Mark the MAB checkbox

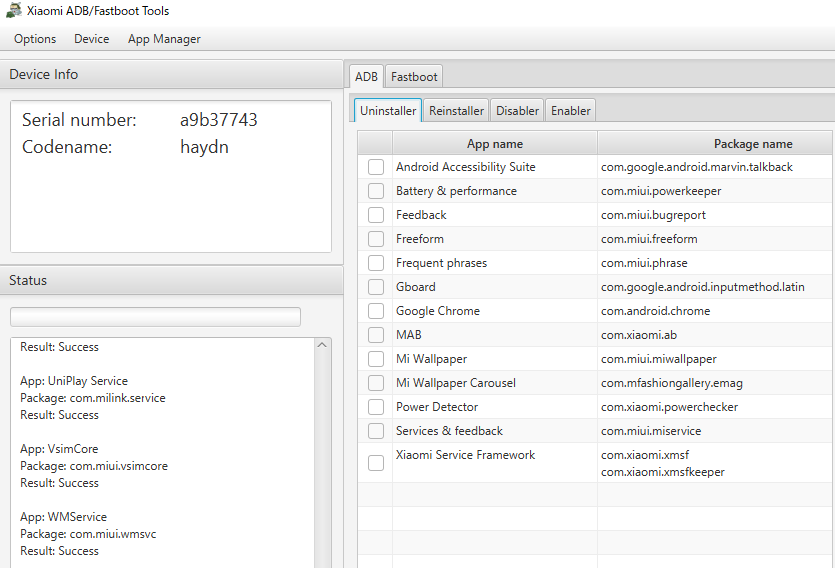click(x=376, y=335)
